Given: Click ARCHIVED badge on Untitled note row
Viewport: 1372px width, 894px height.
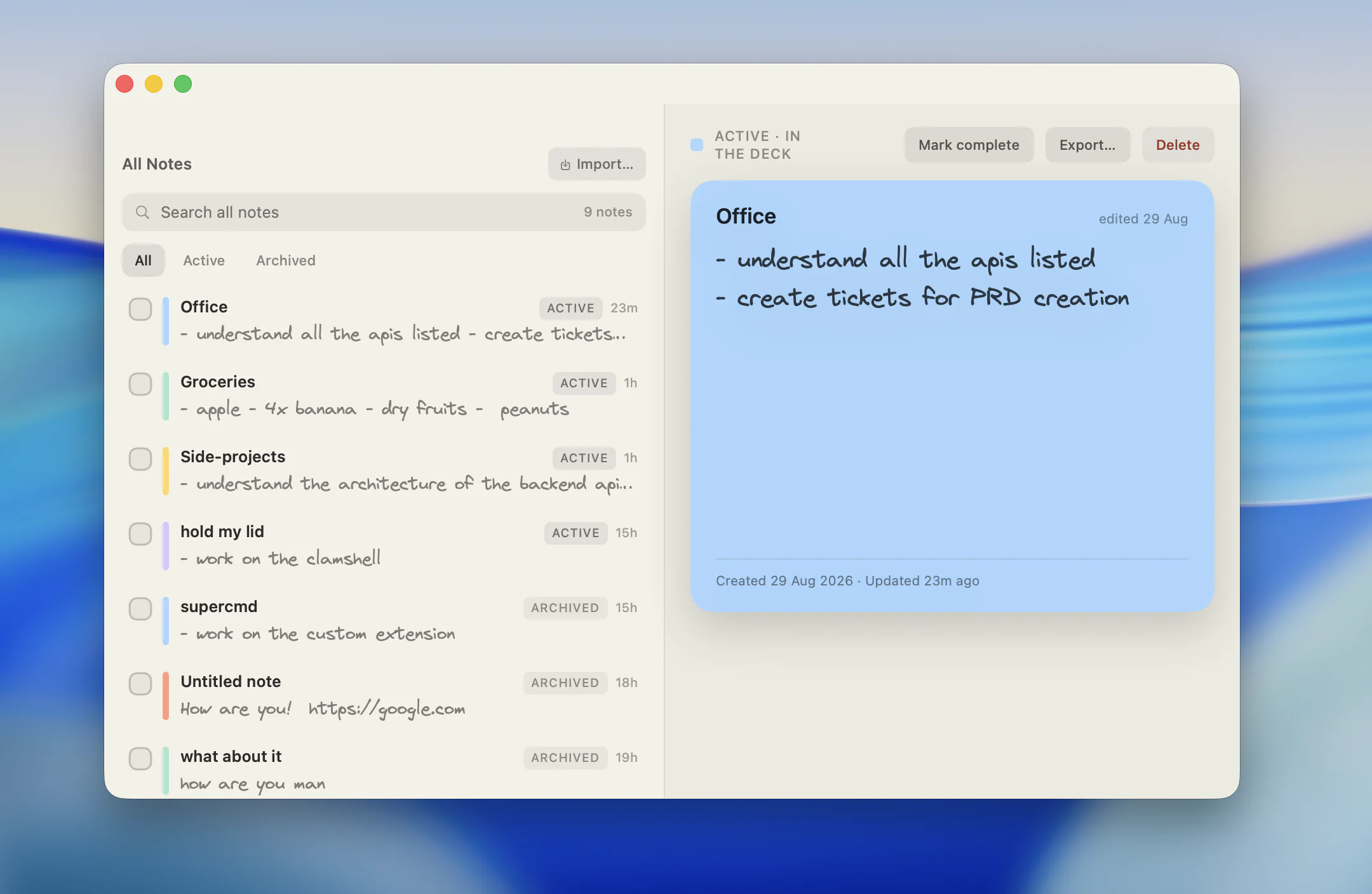Looking at the screenshot, I should tap(565, 683).
